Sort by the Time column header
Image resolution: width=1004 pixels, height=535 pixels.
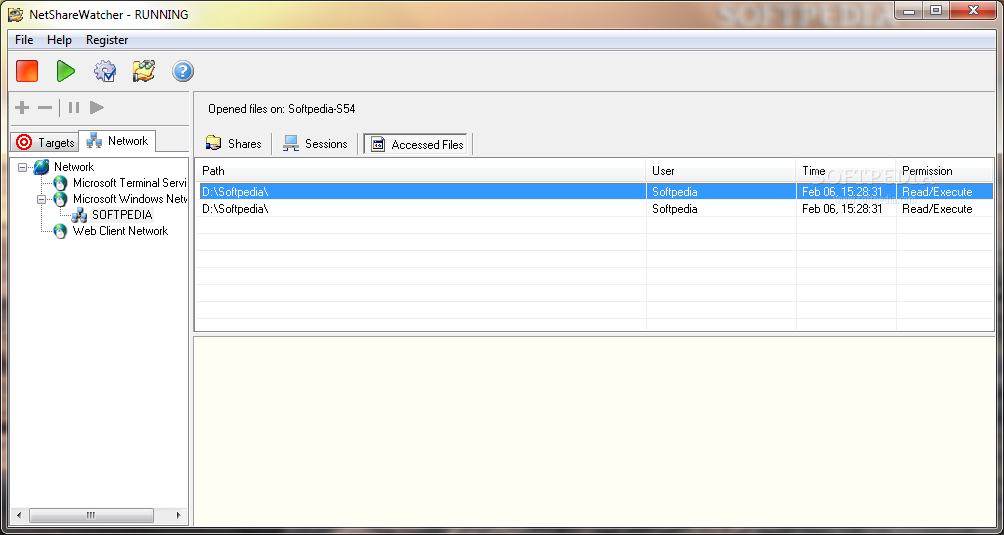click(x=846, y=171)
